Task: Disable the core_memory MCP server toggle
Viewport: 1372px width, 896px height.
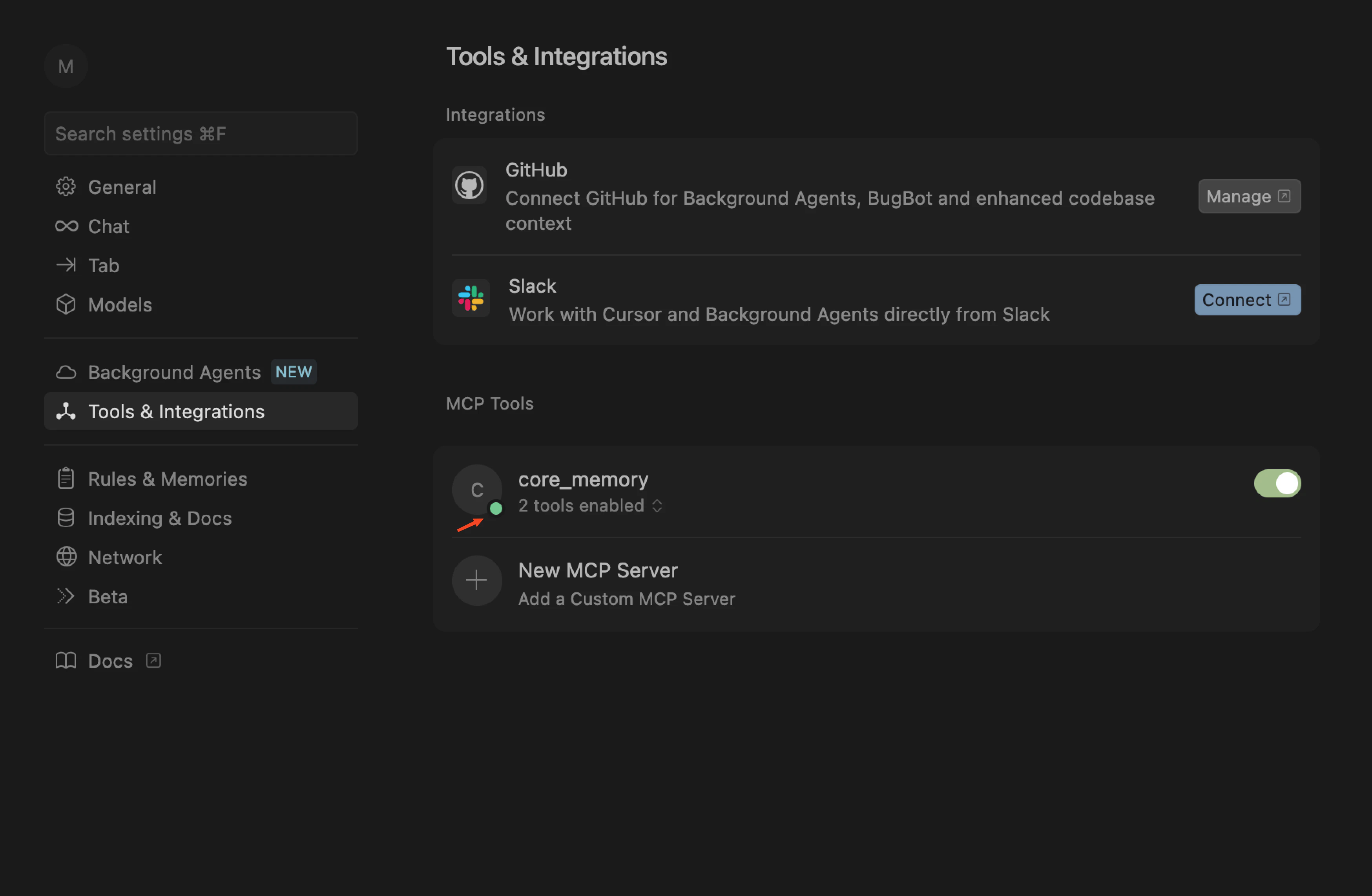Action: tap(1277, 483)
